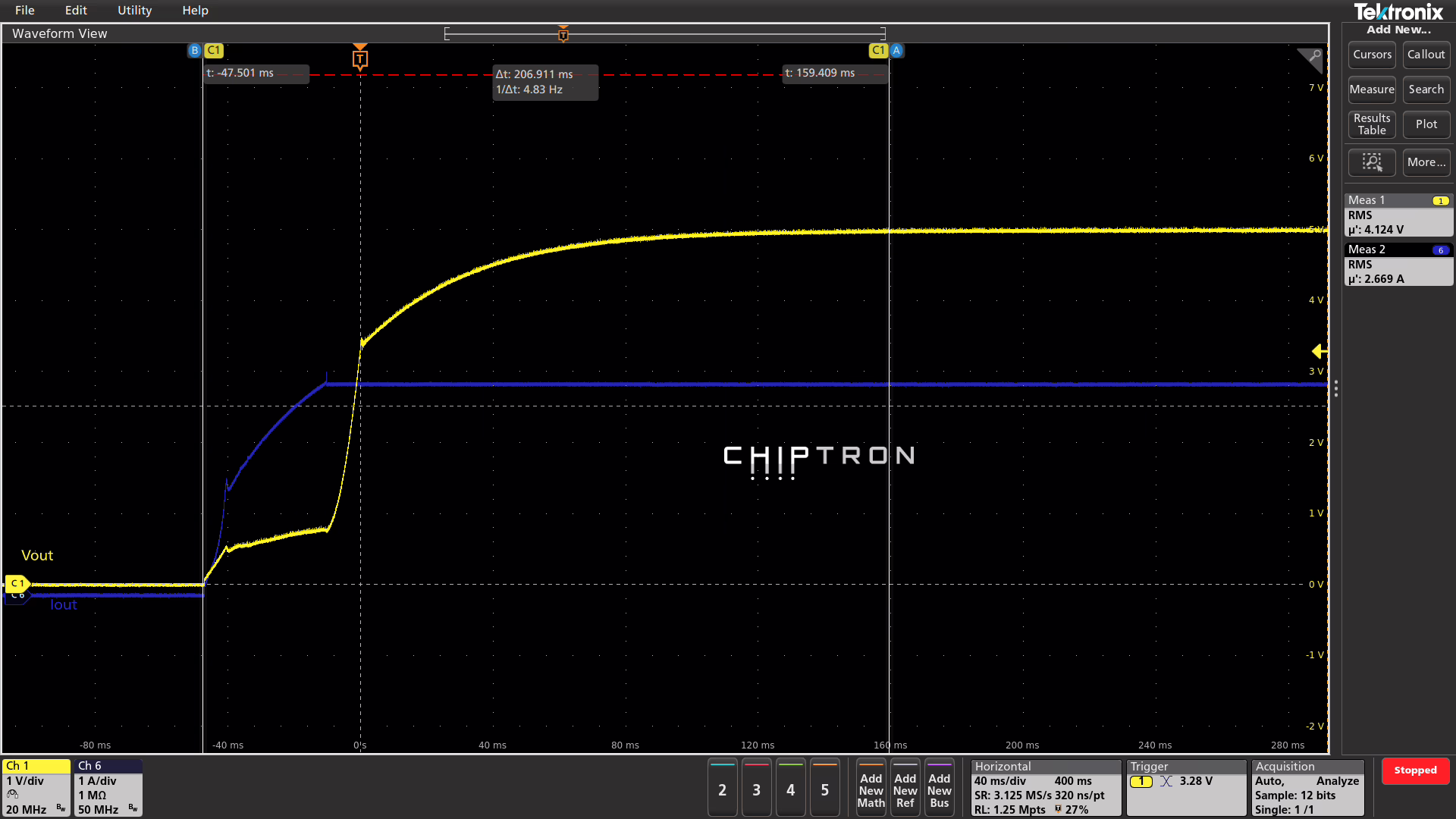Open the Utility menu
The width and height of the screenshot is (1456, 819).
tap(134, 11)
